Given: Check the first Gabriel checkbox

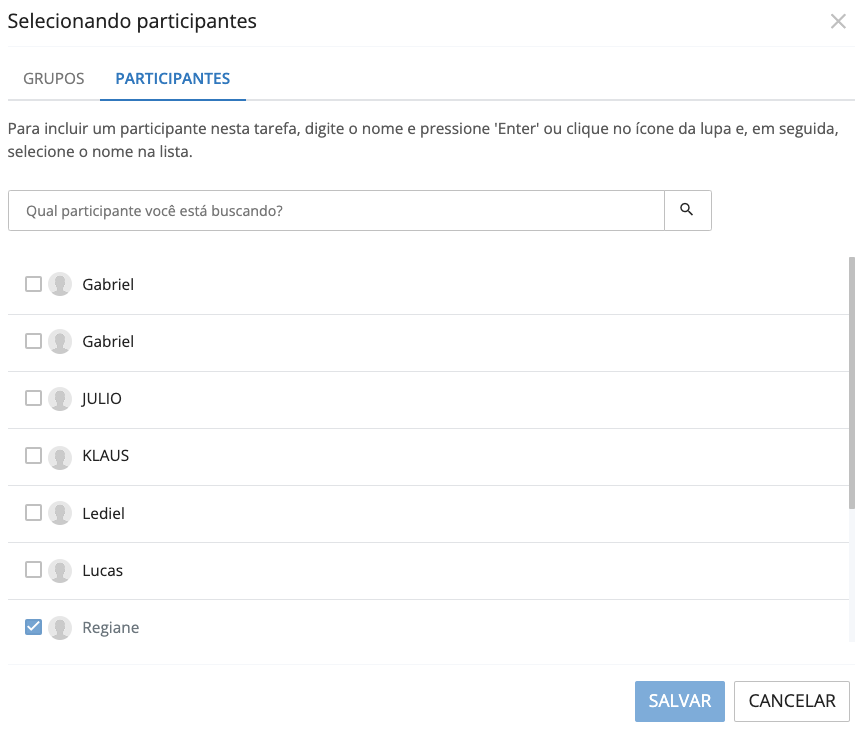Looking at the screenshot, I should coord(32,284).
